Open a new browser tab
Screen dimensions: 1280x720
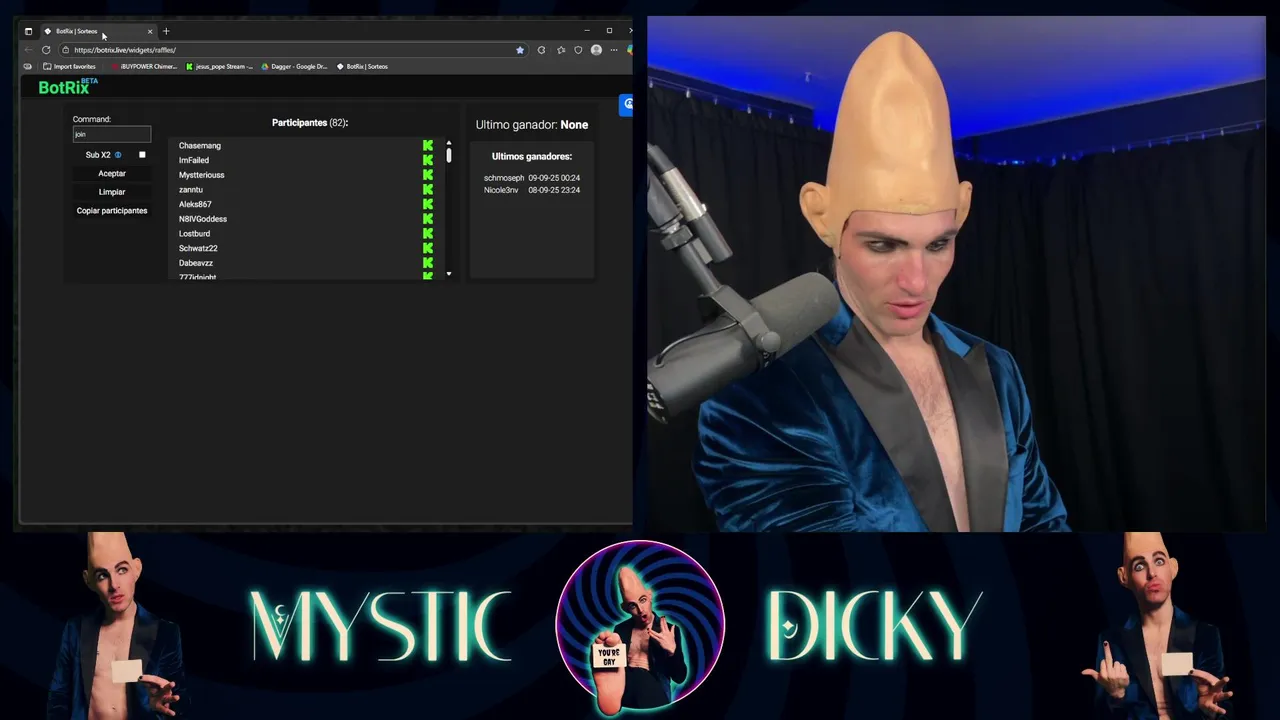pos(166,31)
